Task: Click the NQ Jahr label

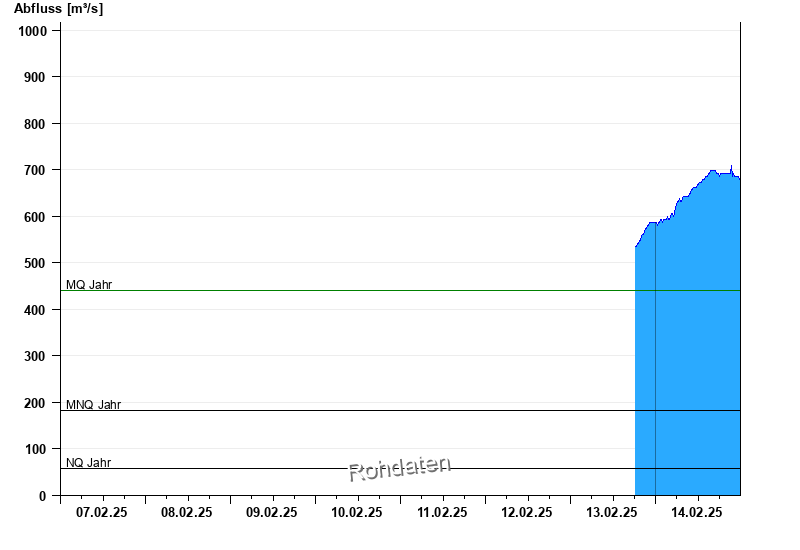Action: pyautogui.click(x=88, y=463)
